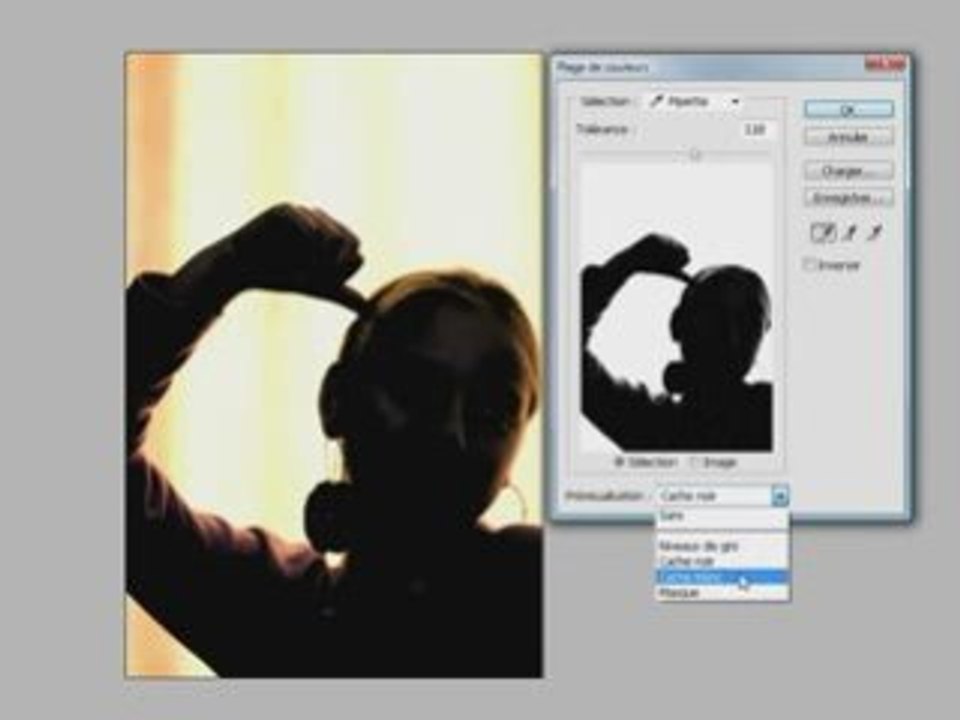960x720 pixels.
Task: Click the Enregistrer button
Action: coord(848,198)
